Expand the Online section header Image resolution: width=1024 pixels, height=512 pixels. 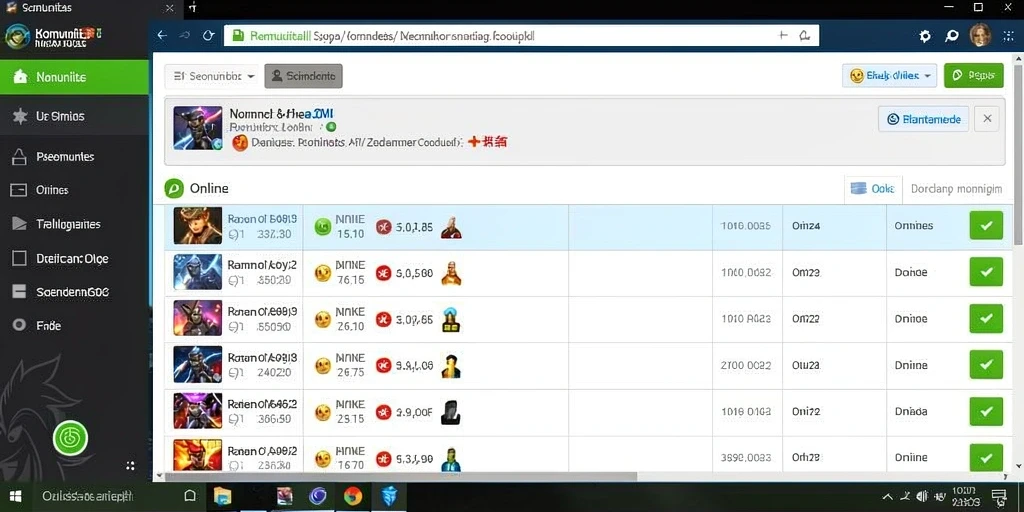197,189
